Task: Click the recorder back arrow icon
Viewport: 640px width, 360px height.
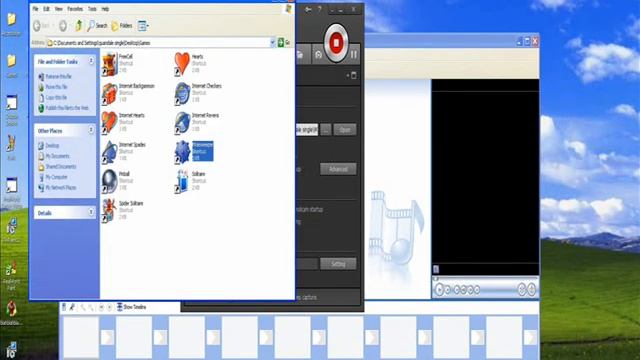Action: (308, 9)
